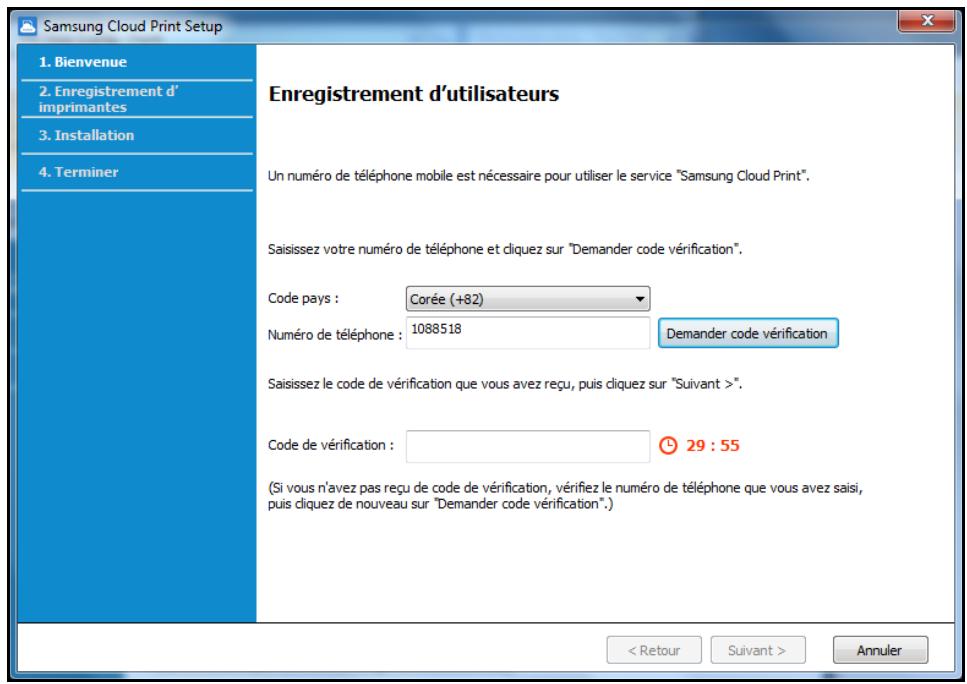Select step 2. Enregistrement d'imprimantes
967x684 pixels.
coord(109,99)
